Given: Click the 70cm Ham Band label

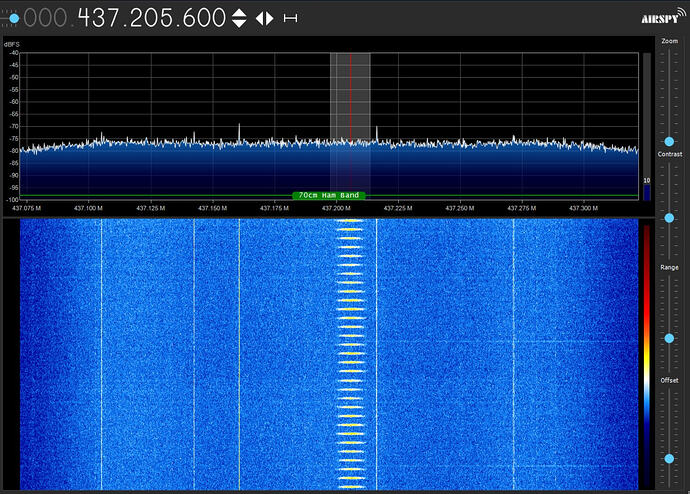Looking at the screenshot, I should 329,195.
